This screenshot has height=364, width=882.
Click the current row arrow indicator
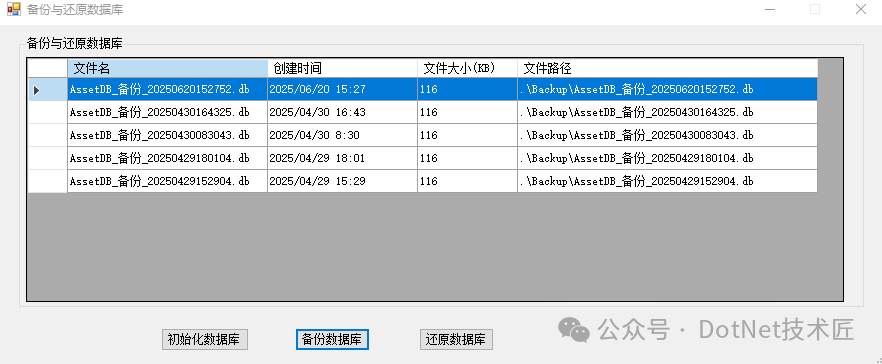point(37,90)
